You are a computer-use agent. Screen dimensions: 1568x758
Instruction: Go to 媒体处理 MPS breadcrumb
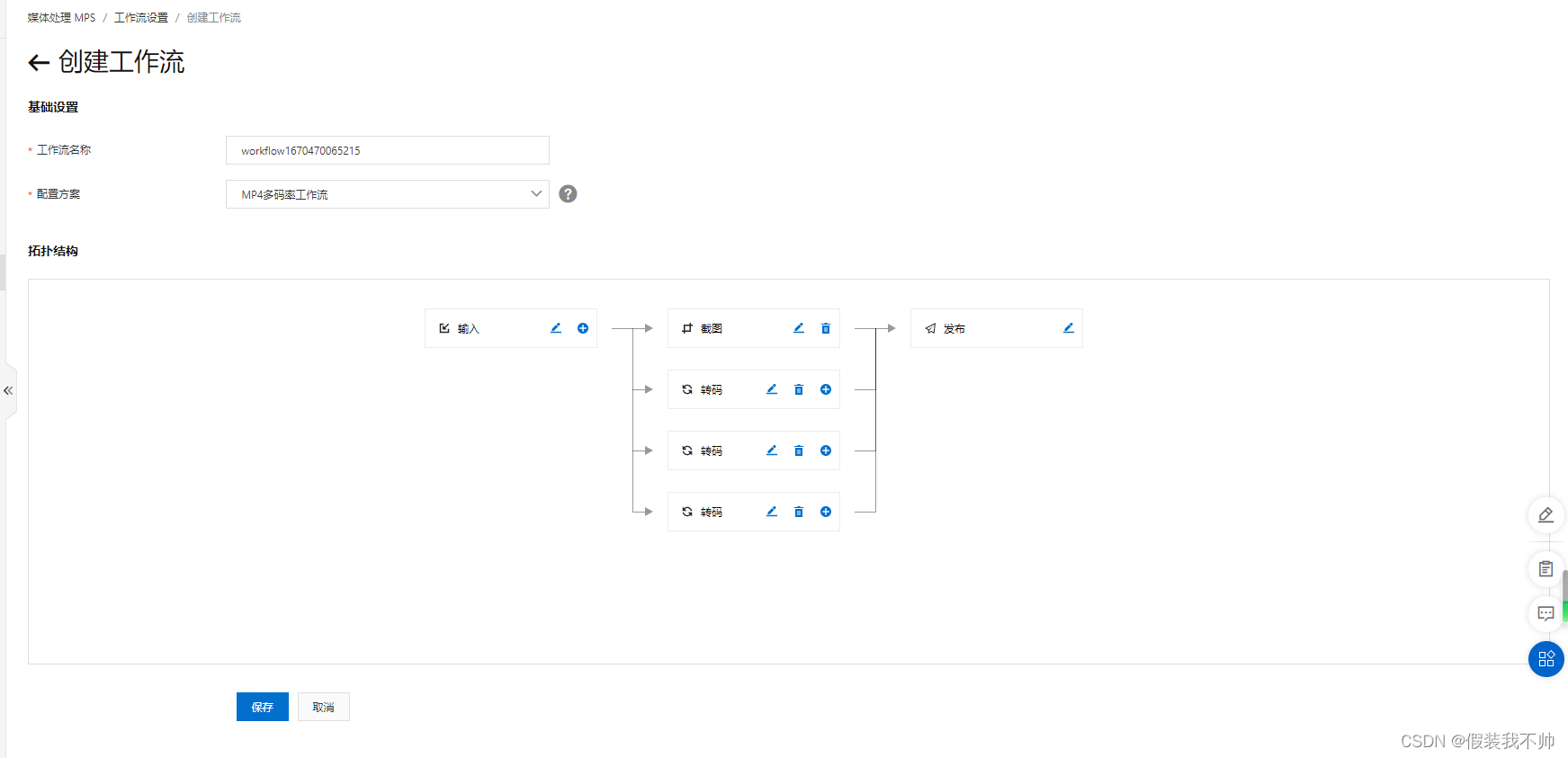[x=61, y=18]
